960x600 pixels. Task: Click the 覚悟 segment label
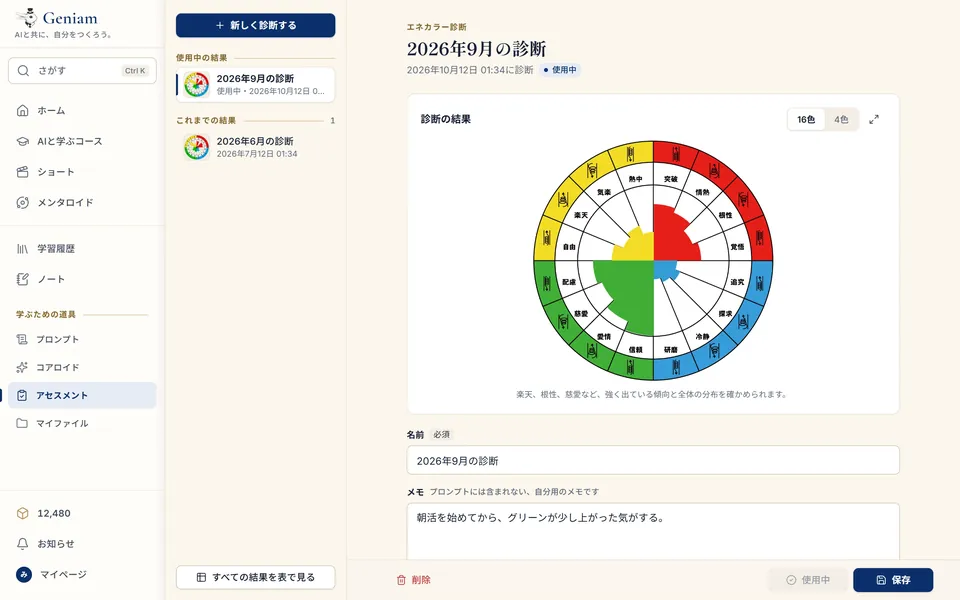738,246
